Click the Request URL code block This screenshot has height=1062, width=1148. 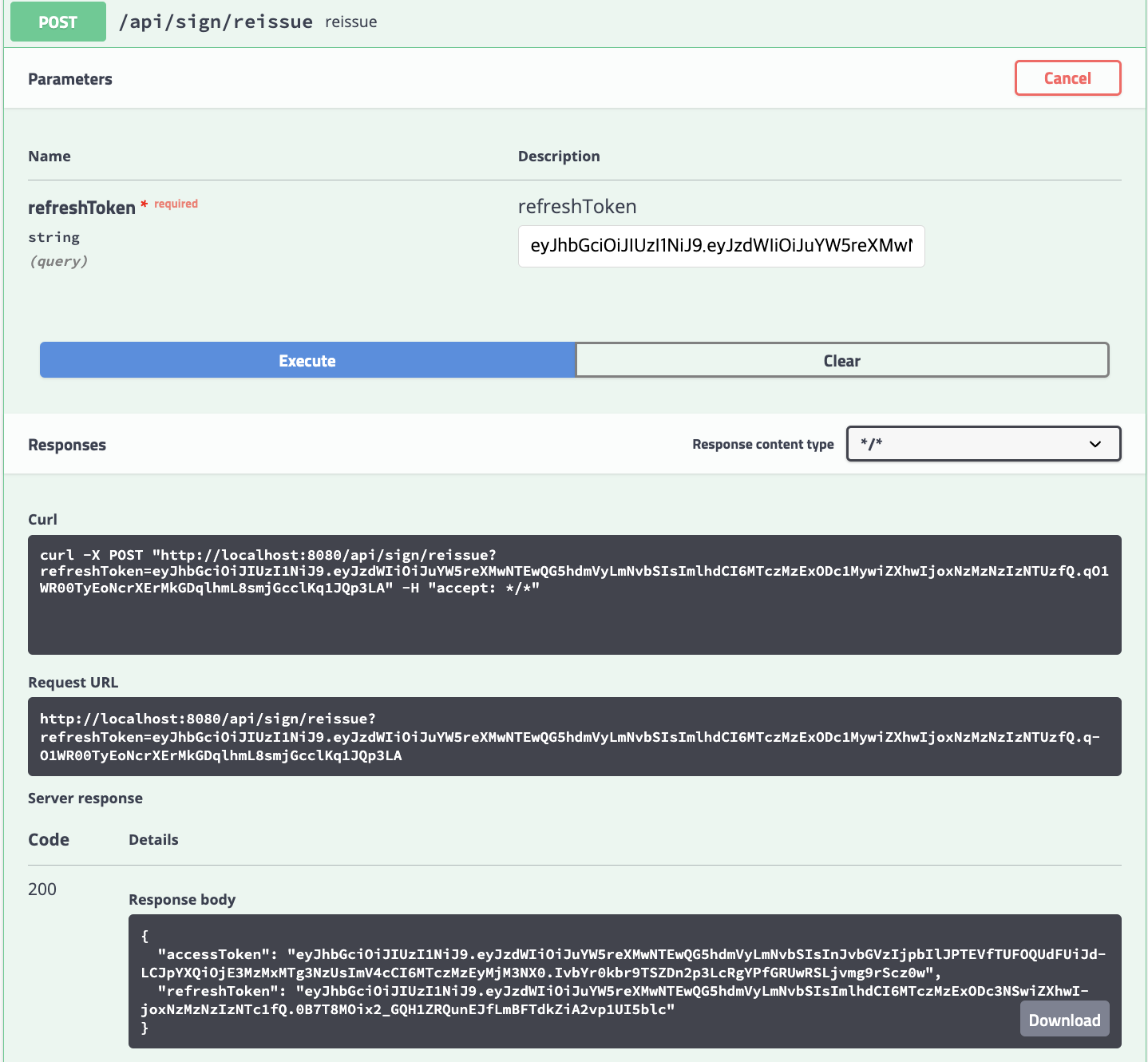(575, 736)
